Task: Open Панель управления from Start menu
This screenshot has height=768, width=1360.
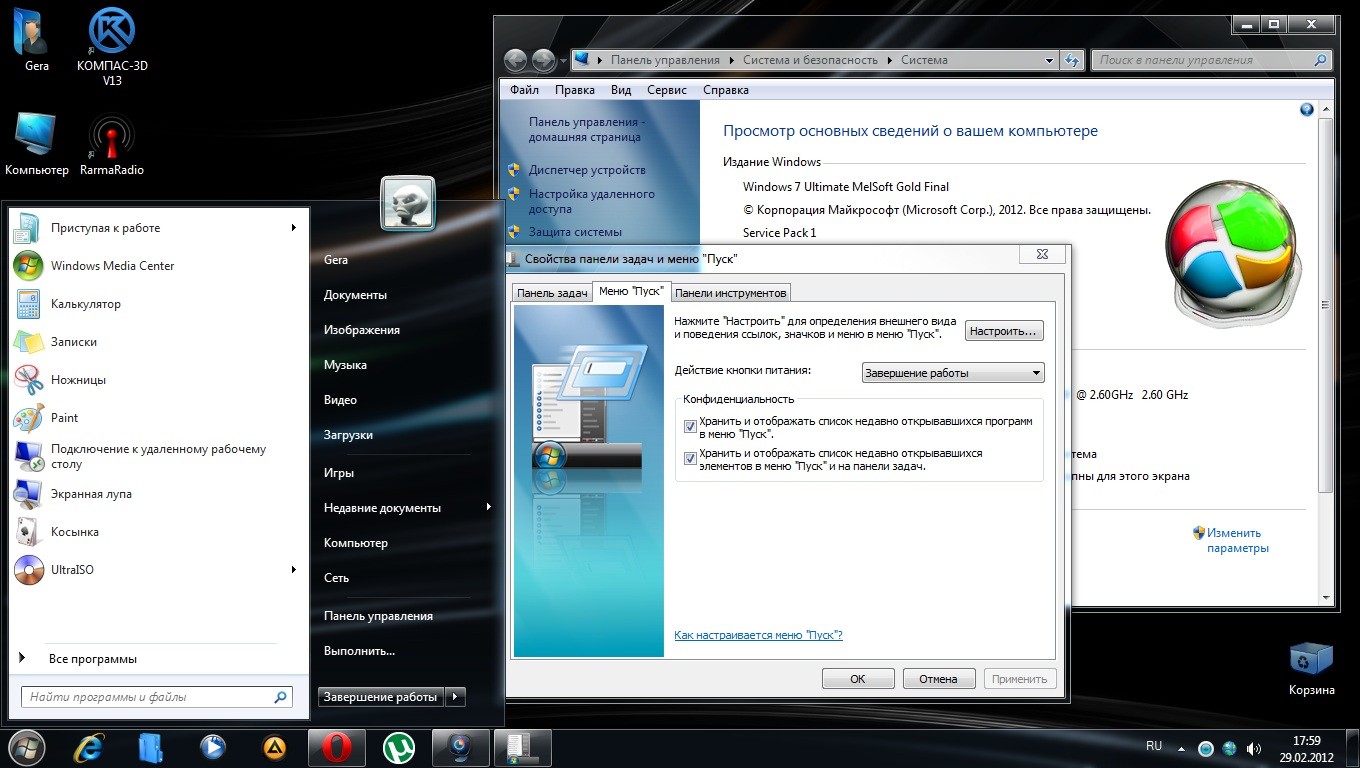Action: (378, 616)
